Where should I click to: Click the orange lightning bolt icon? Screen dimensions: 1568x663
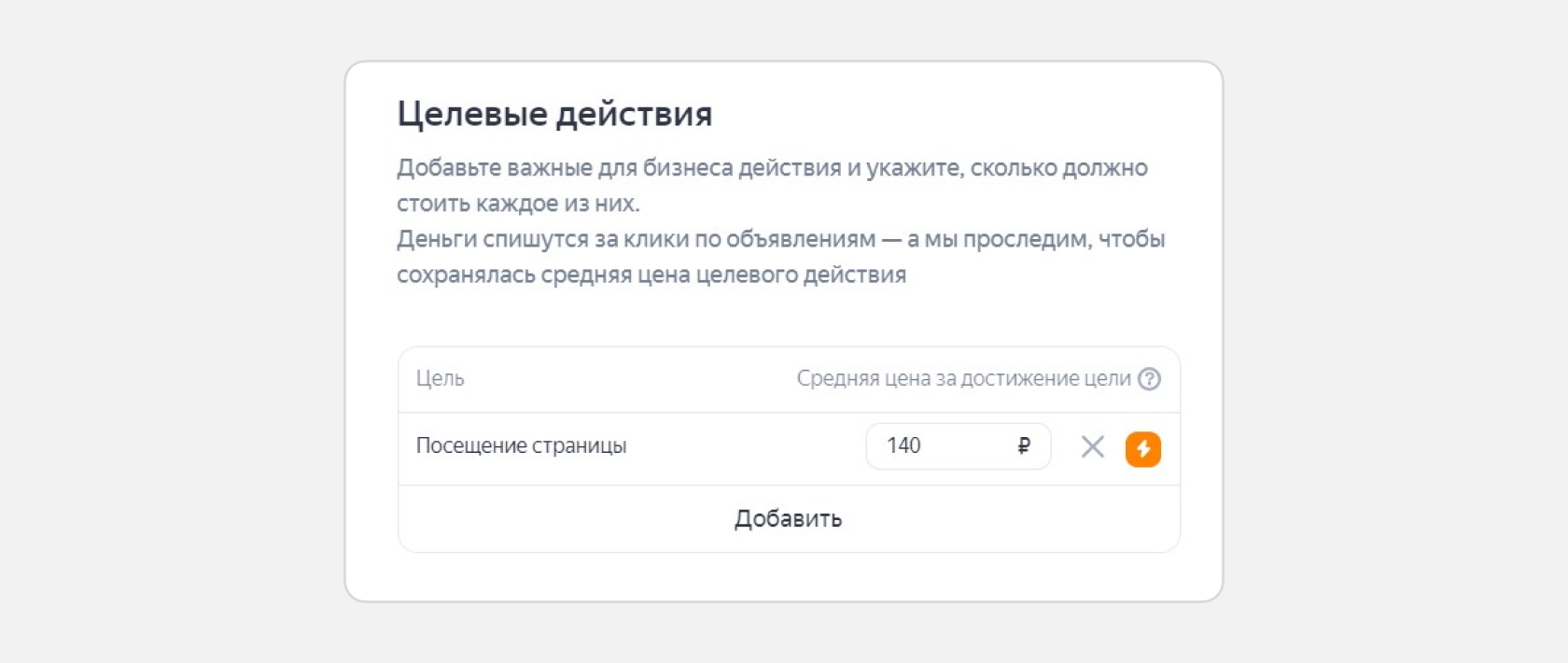(1142, 449)
